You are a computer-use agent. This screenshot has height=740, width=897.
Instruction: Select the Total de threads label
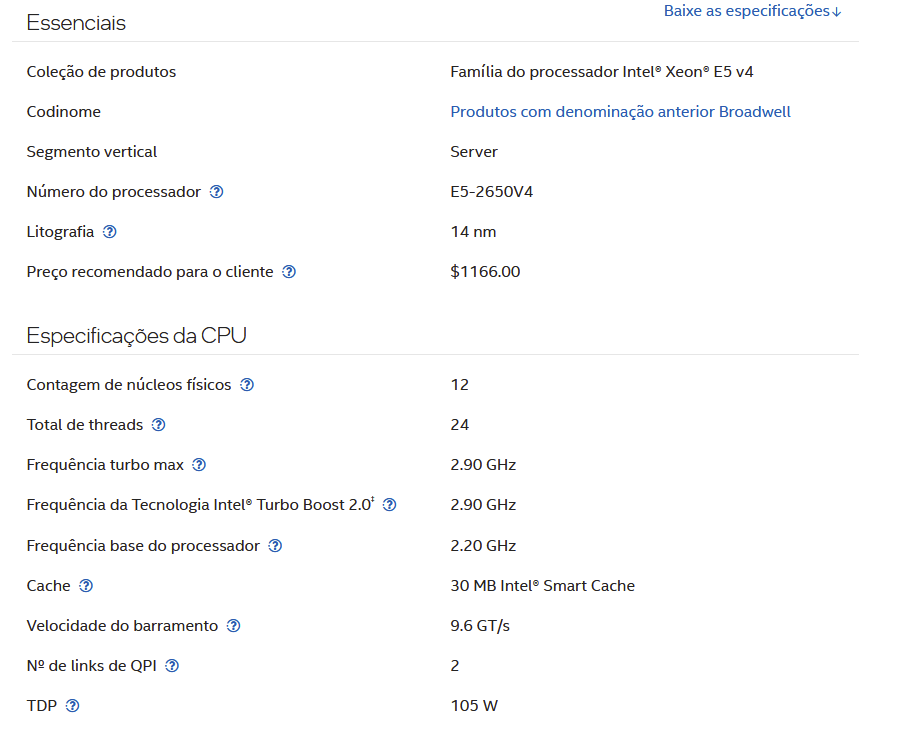85,424
